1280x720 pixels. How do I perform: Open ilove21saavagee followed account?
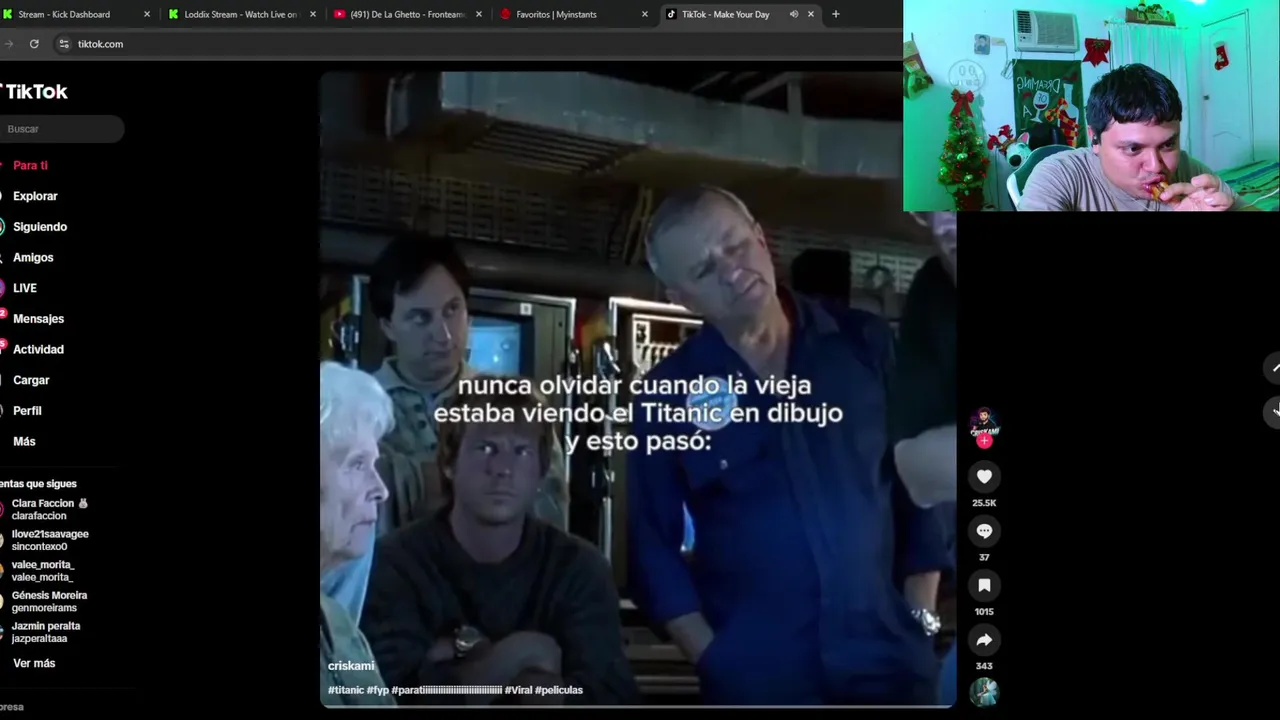coord(50,540)
